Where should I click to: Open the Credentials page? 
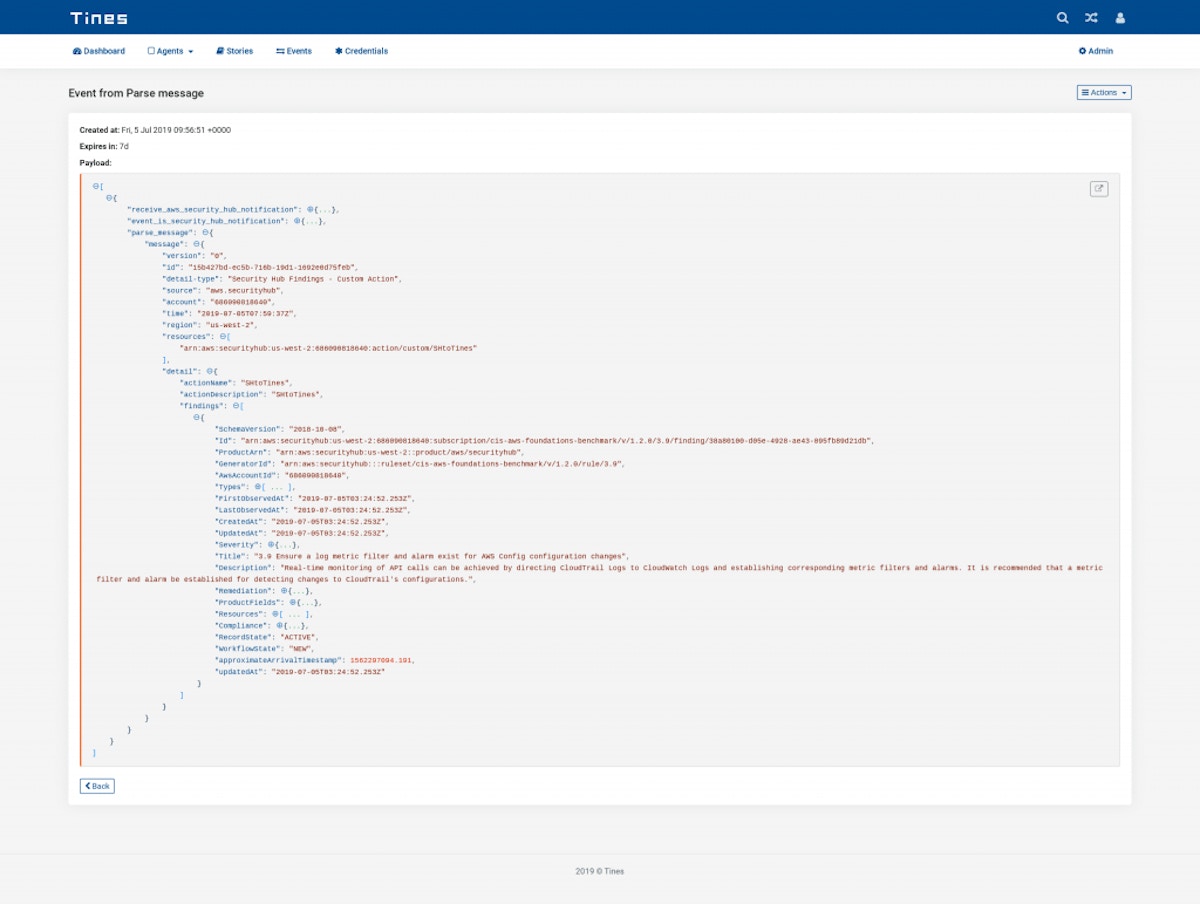click(362, 51)
